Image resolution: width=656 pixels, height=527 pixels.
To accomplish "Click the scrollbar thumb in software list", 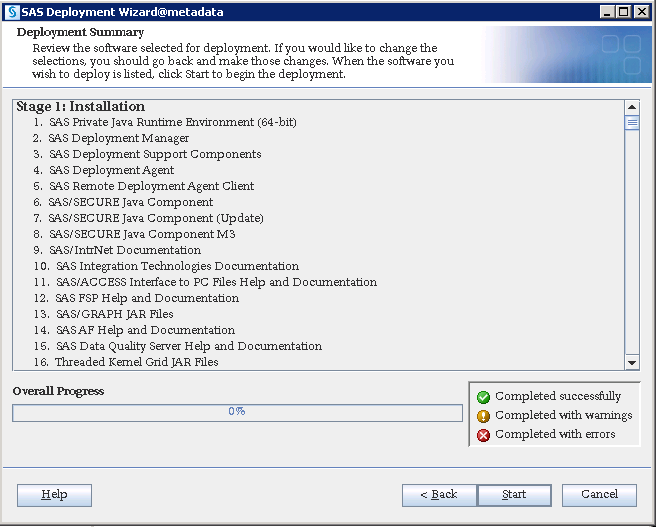I will tap(632, 123).
